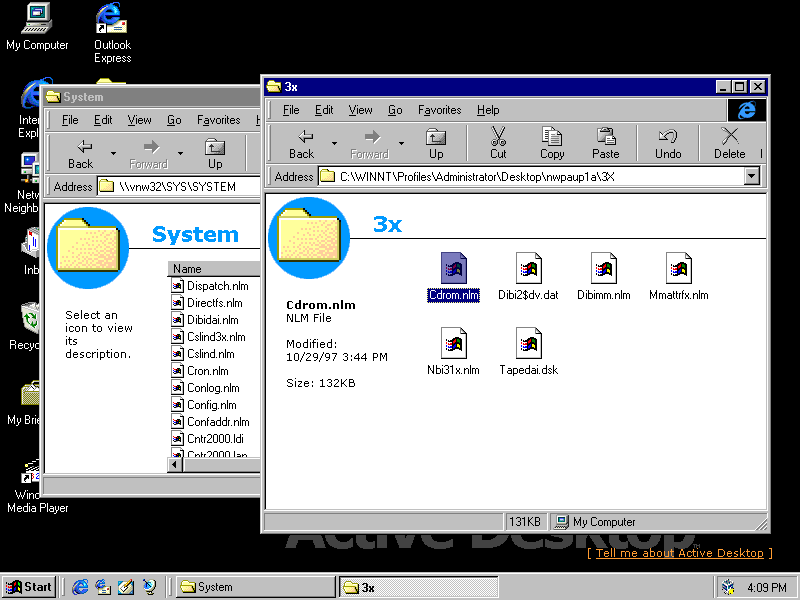Viewport: 800px width, 600px height.
Task: Open the Edit menu in System window
Action: tap(103, 120)
